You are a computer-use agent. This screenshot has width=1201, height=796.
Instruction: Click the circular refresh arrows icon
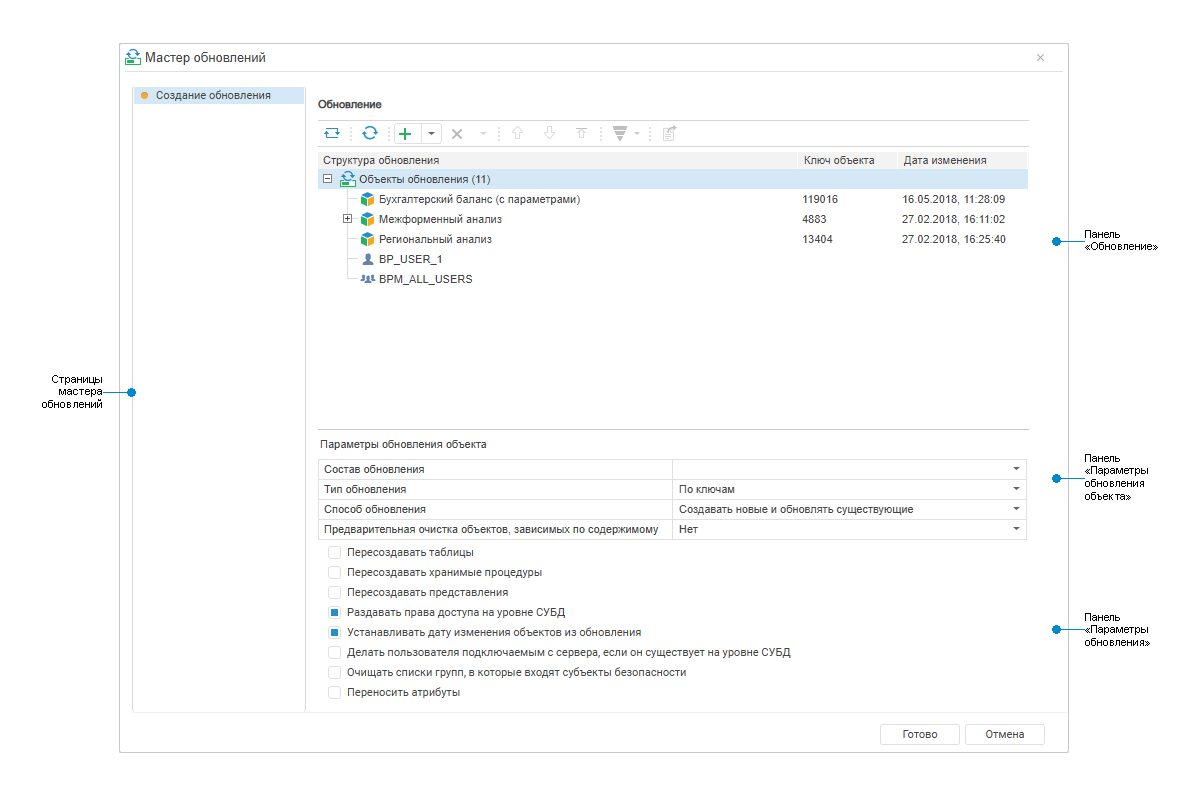370,133
